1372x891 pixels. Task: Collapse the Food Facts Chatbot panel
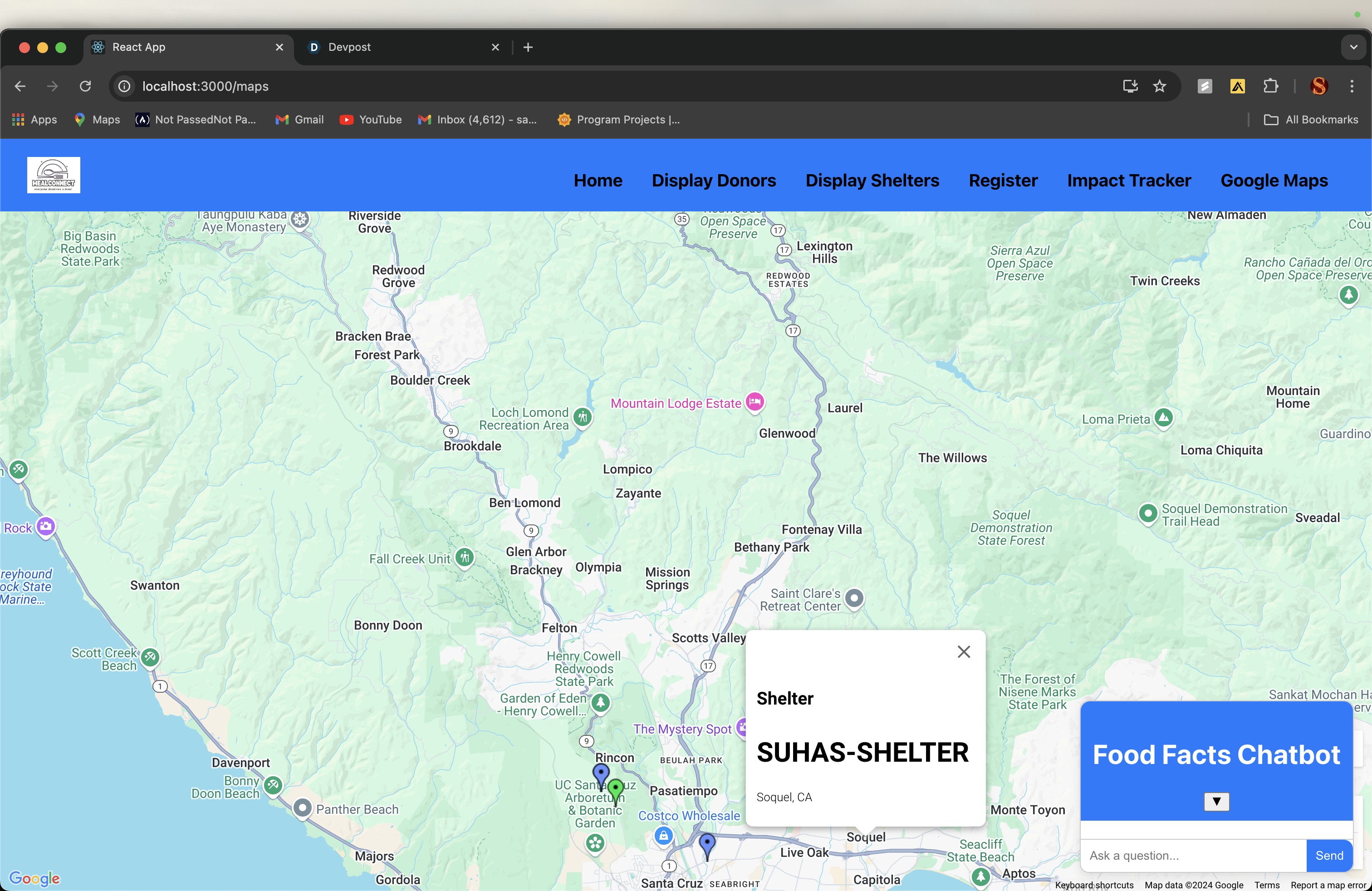pos(1216,801)
